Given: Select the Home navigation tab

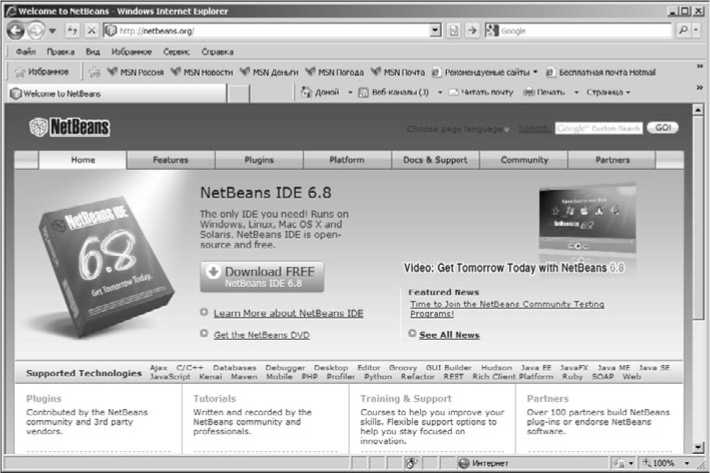Looking at the screenshot, I should [x=83, y=160].
